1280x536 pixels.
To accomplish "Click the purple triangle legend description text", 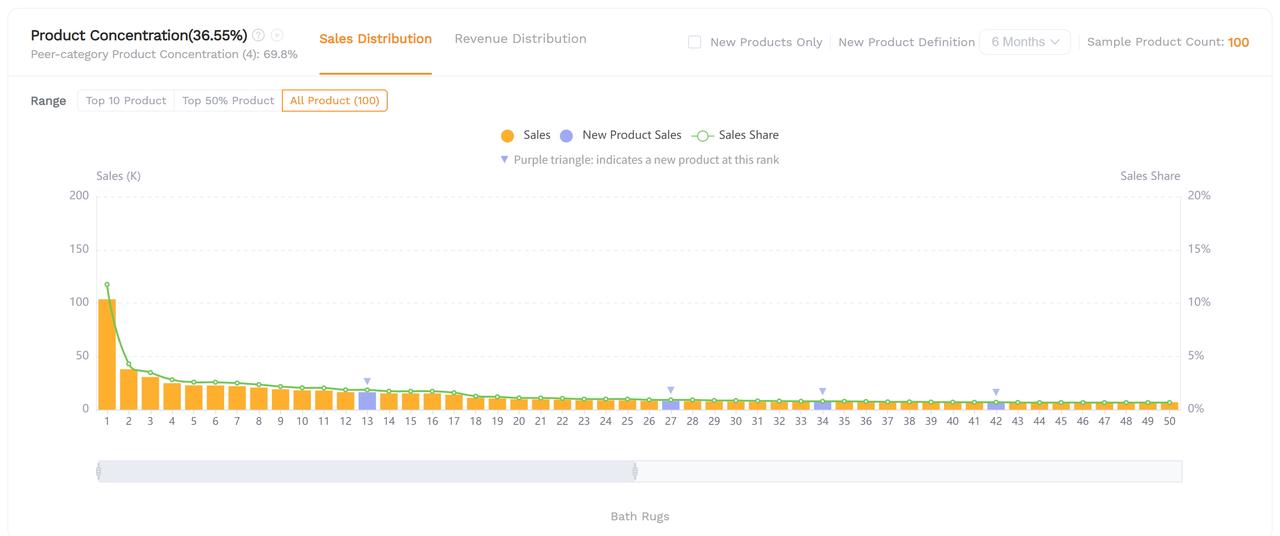I will tap(646, 160).
